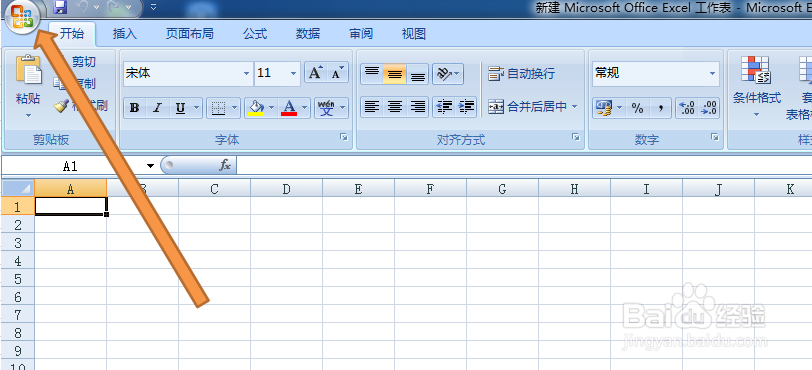Open the borders dropdown arrow
Viewport: 812px width, 370px height.
pos(235,108)
